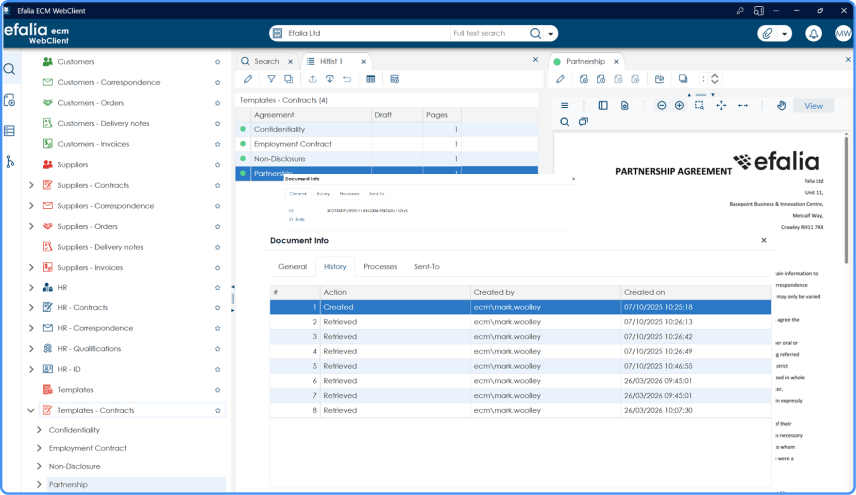Click the attachment paperclip button in the header

(x=767, y=33)
